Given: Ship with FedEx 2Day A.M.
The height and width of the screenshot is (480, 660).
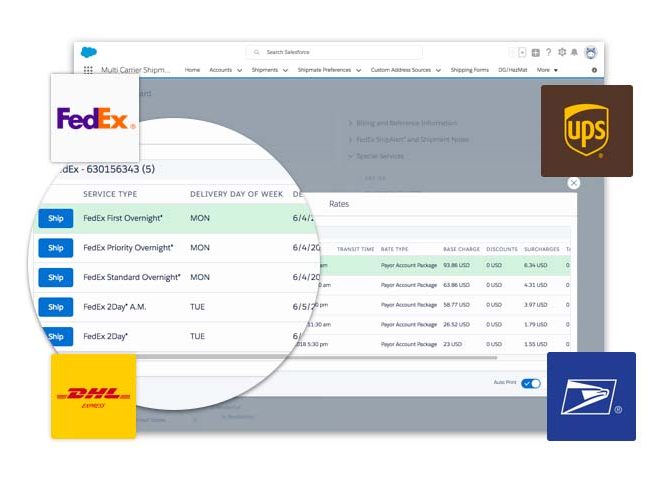Looking at the screenshot, I should click(x=56, y=307).
